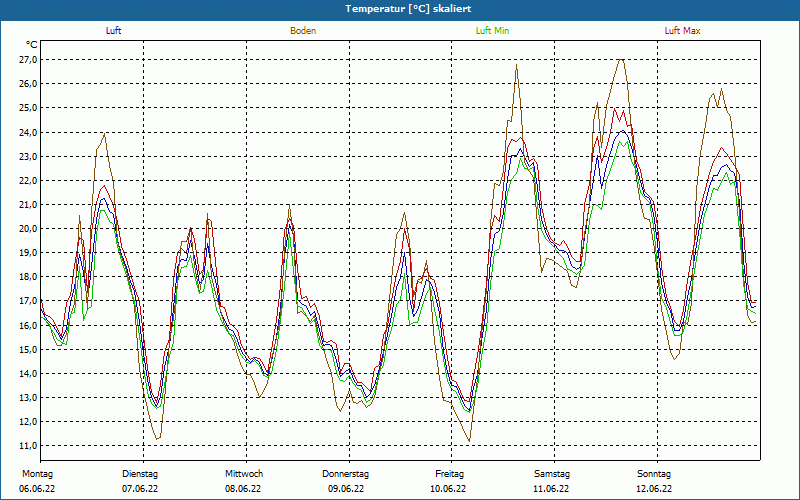Click the 15,0 temperature axis tick label

click(x=28, y=350)
